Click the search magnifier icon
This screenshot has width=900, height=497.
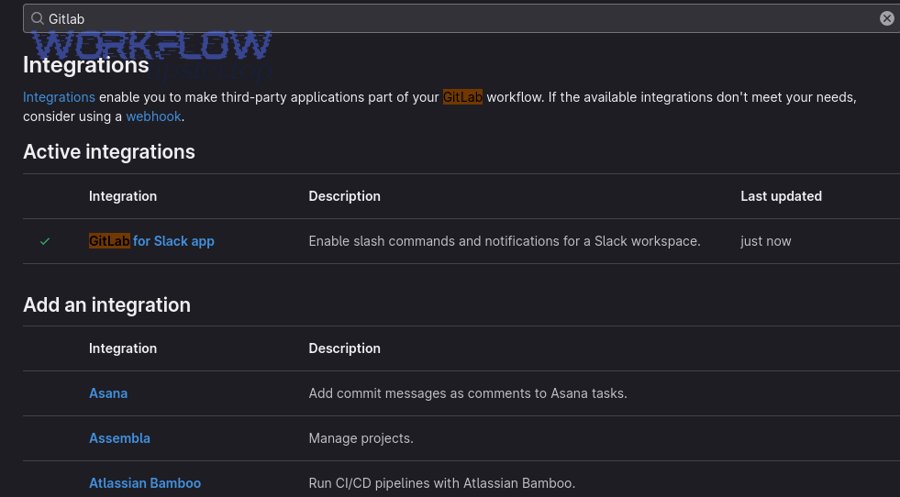(x=37, y=19)
